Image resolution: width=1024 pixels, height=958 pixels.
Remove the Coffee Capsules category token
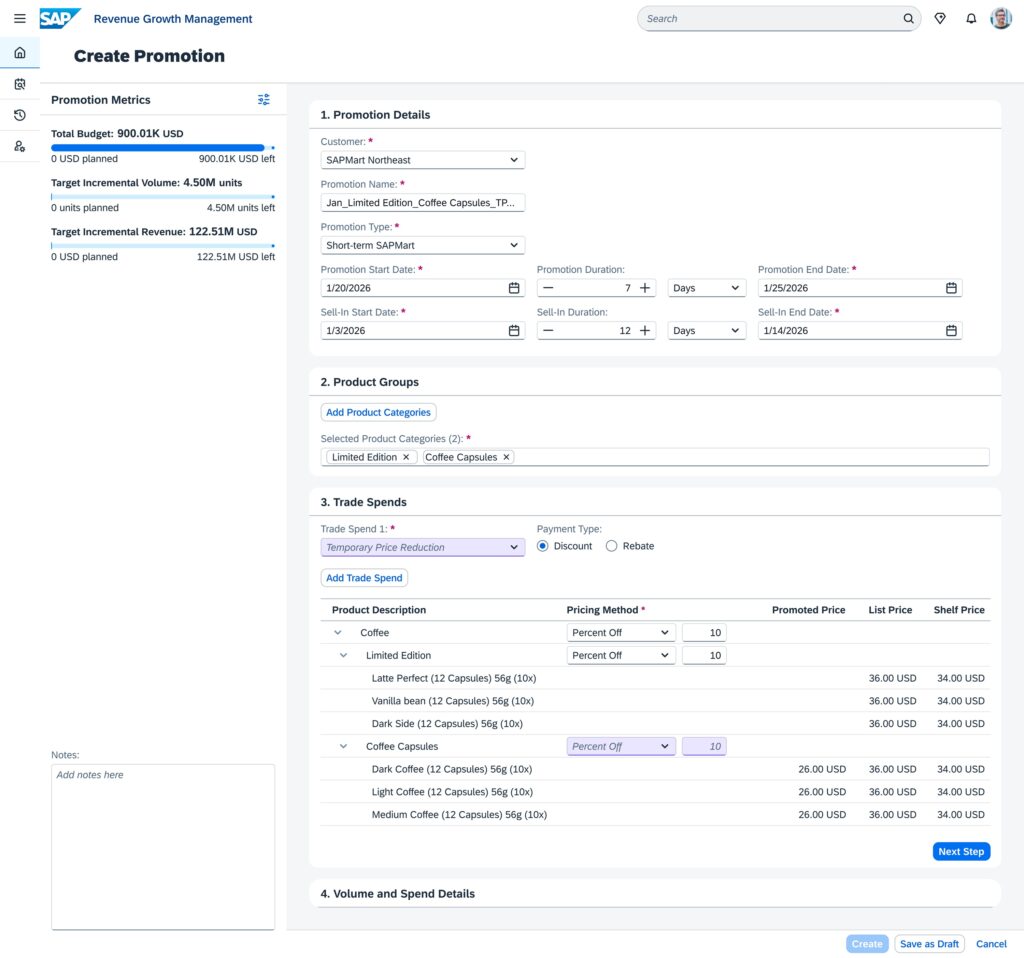pyautogui.click(x=506, y=457)
